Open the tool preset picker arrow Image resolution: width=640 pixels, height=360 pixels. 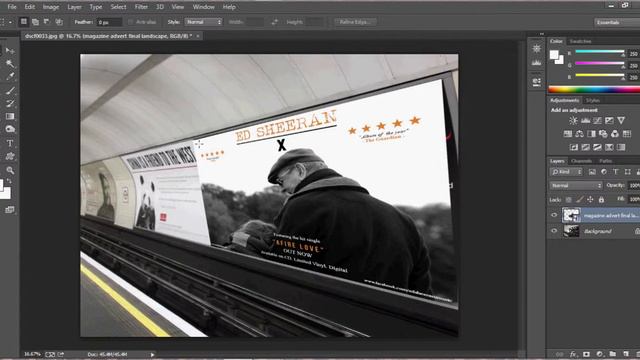click(10, 22)
